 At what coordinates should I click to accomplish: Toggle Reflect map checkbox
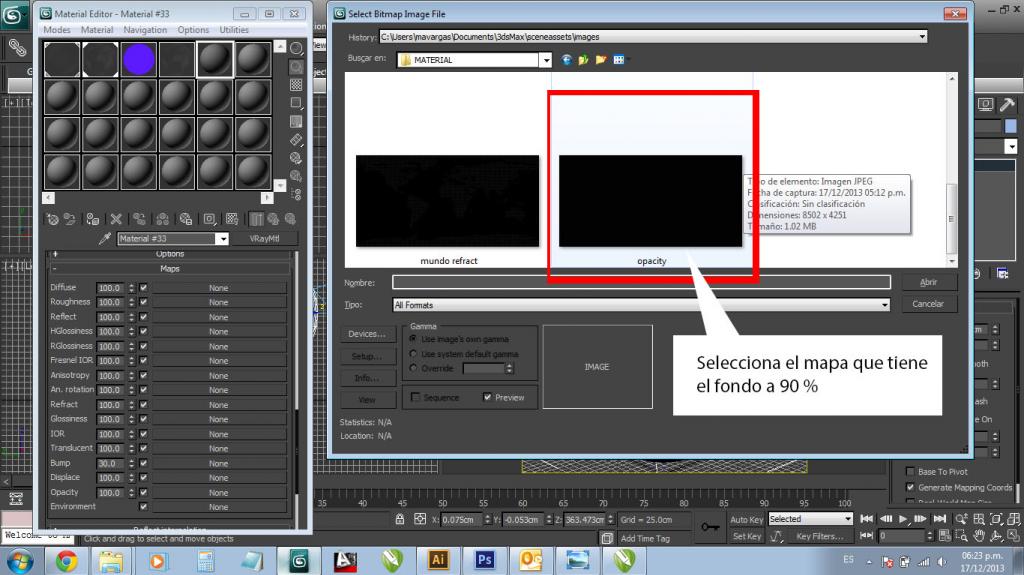[x=144, y=317]
